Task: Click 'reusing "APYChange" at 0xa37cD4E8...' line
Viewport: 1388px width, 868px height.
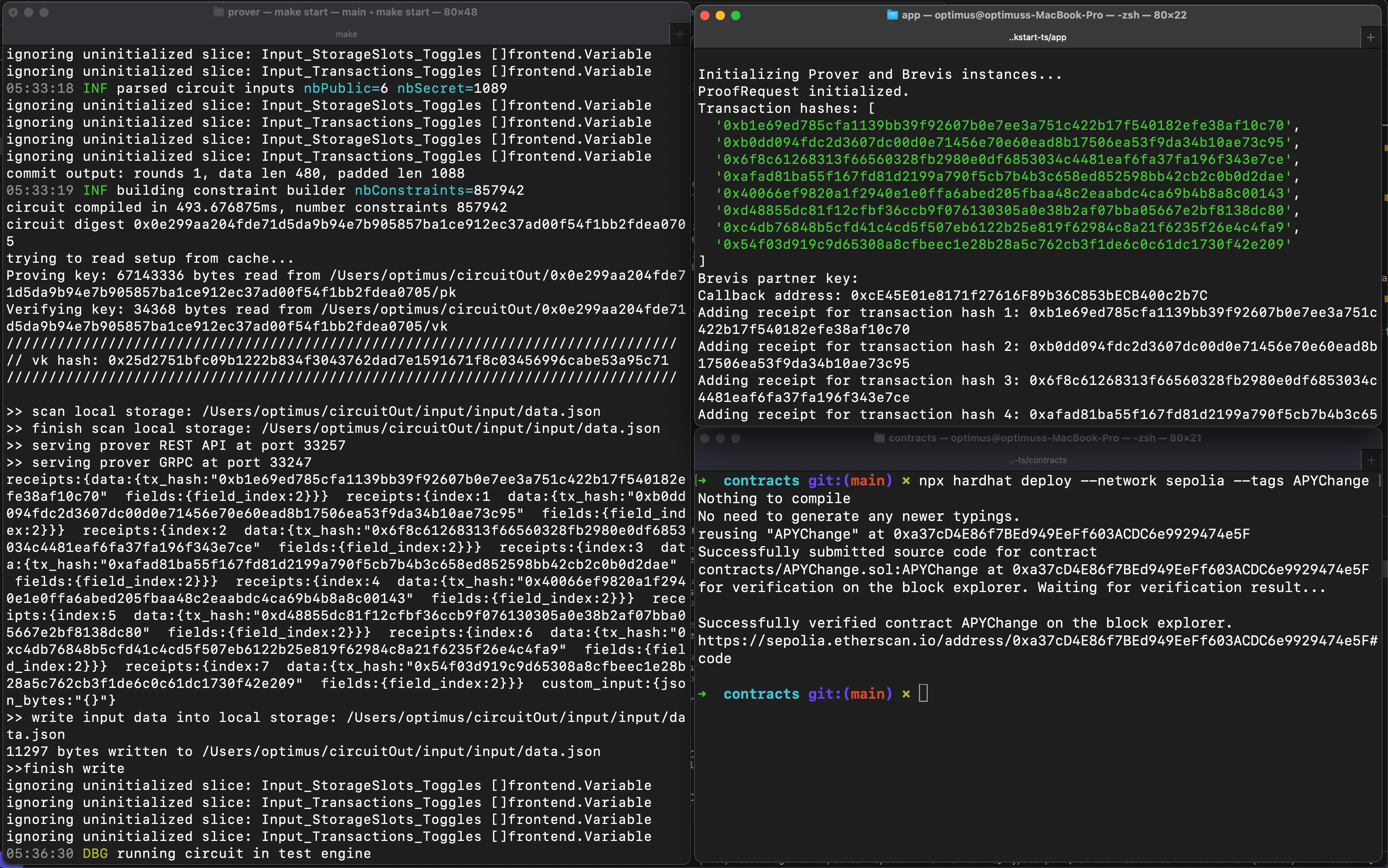Action: click(973, 534)
